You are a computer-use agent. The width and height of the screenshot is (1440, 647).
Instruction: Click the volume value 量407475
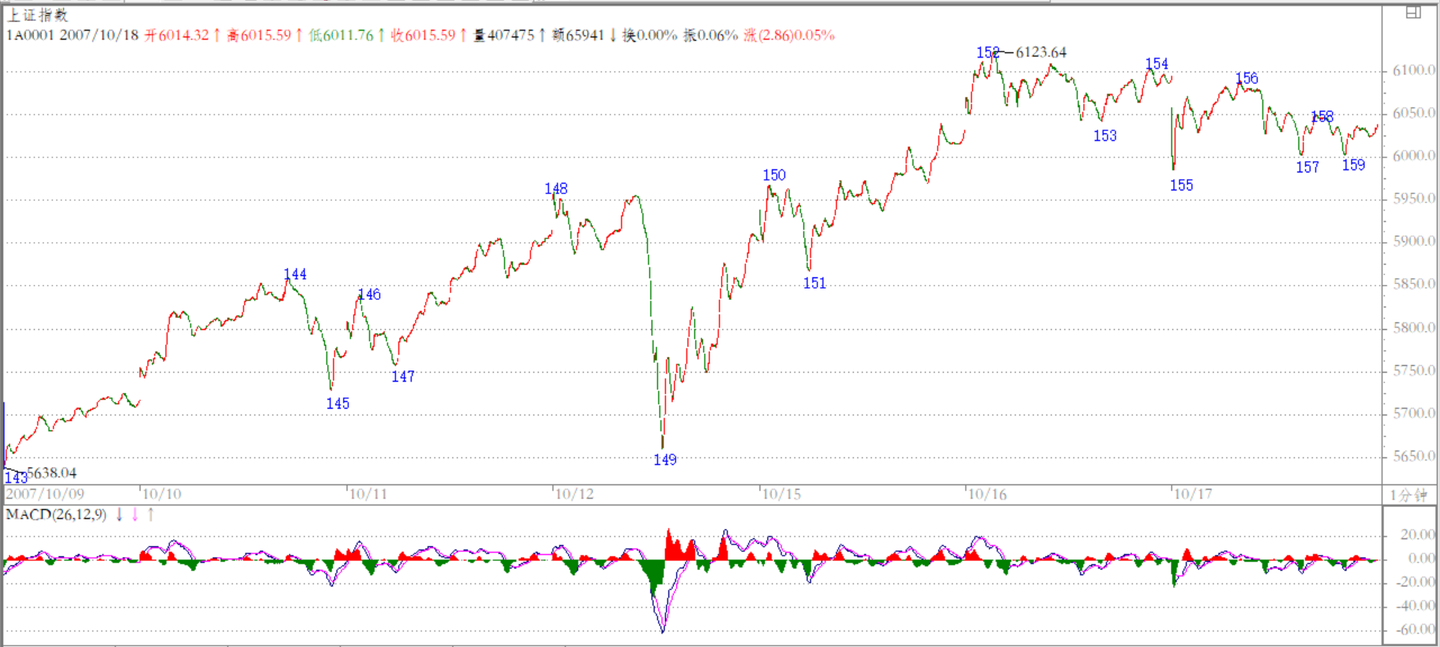tap(503, 35)
